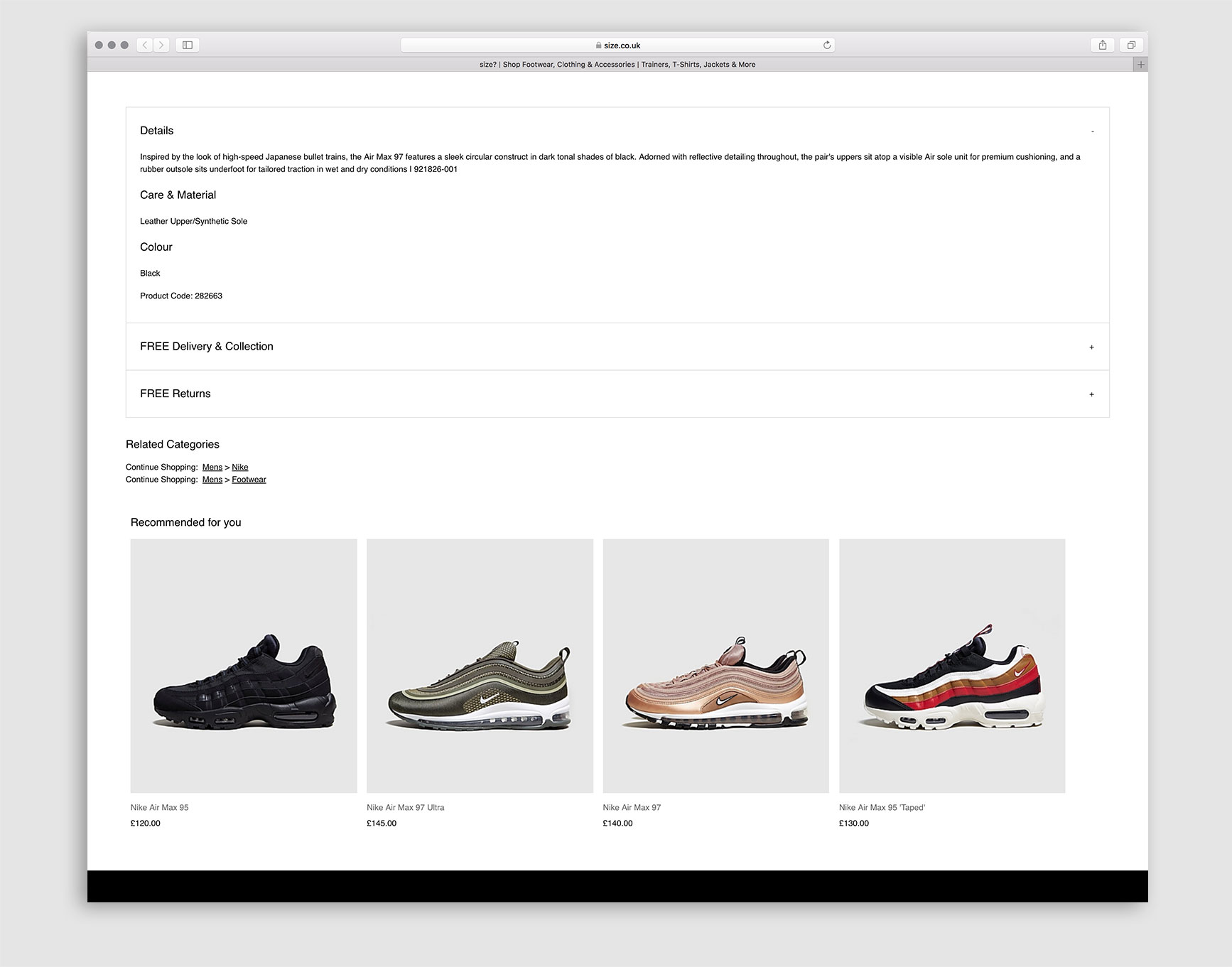This screenshot has height=967, width=1232.
Task: Click the Nike Air Max 95 'Taped' title
Action: tap(882, 808)
